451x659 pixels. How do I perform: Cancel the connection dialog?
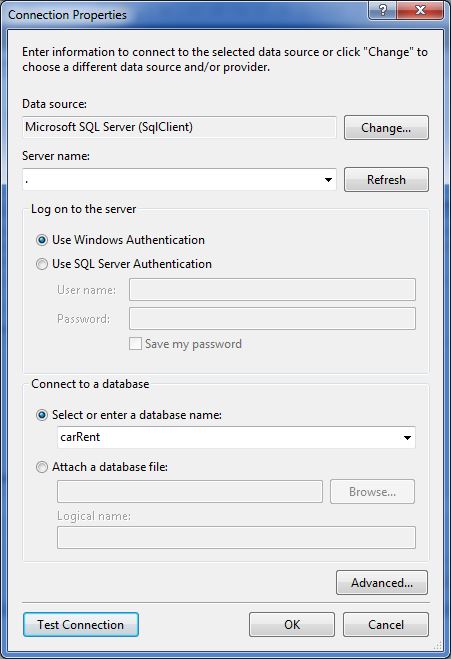point(386,625)
